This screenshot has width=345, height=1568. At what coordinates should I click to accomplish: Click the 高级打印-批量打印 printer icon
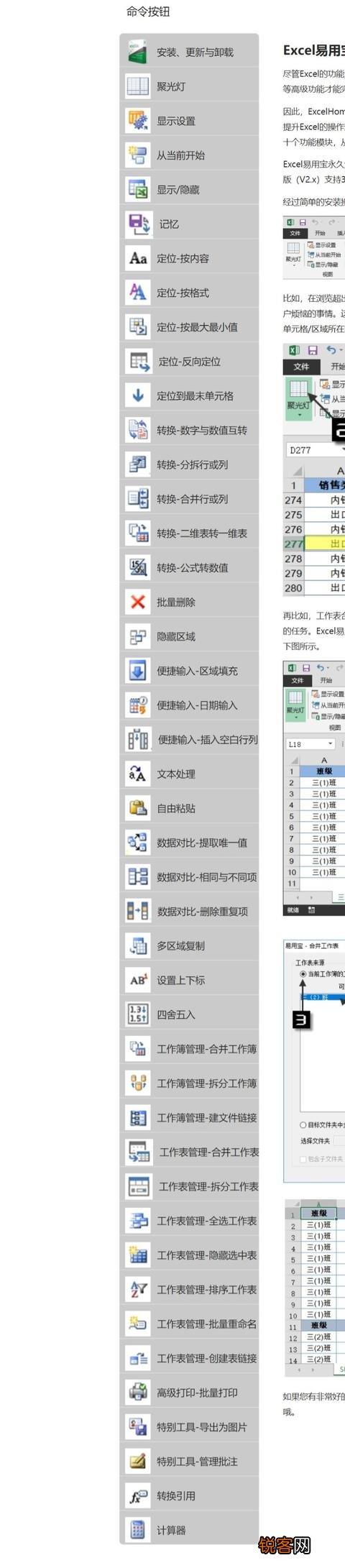(x=137, y=1393)
